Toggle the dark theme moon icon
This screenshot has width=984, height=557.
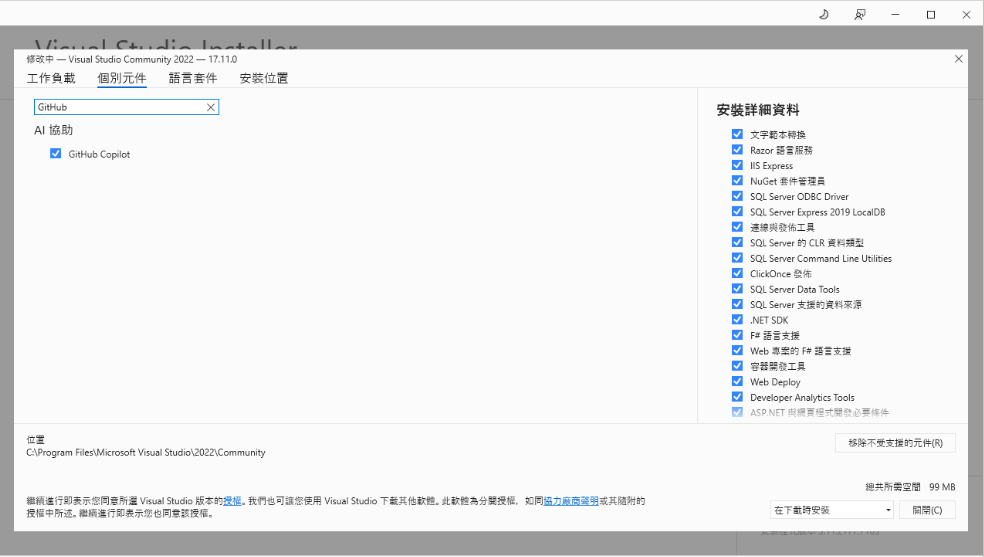(824, 14)
